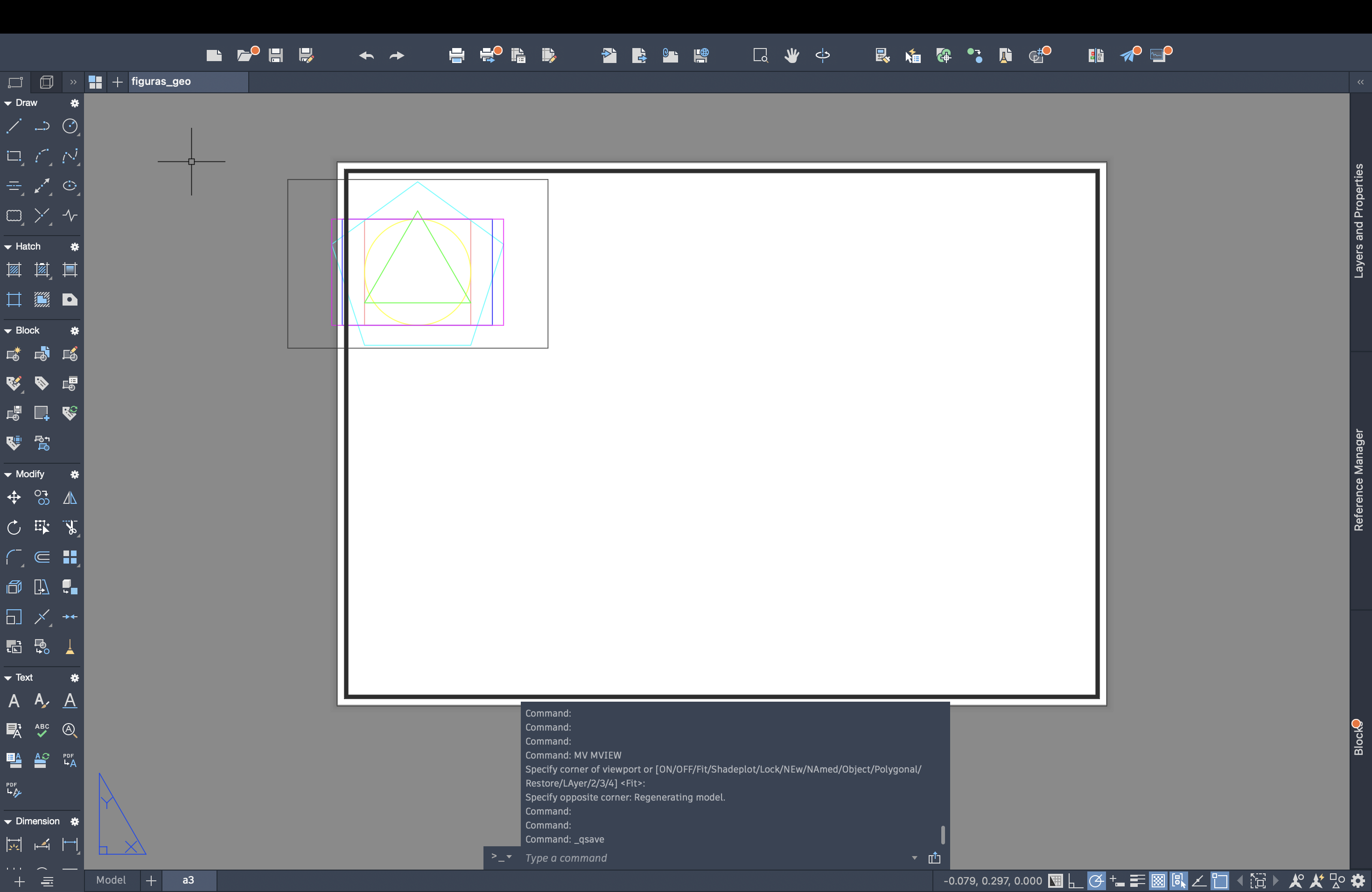This screenshot has height=892, width=1372.
Task: Collapse the Draw panel section
Action: point(8,103)
